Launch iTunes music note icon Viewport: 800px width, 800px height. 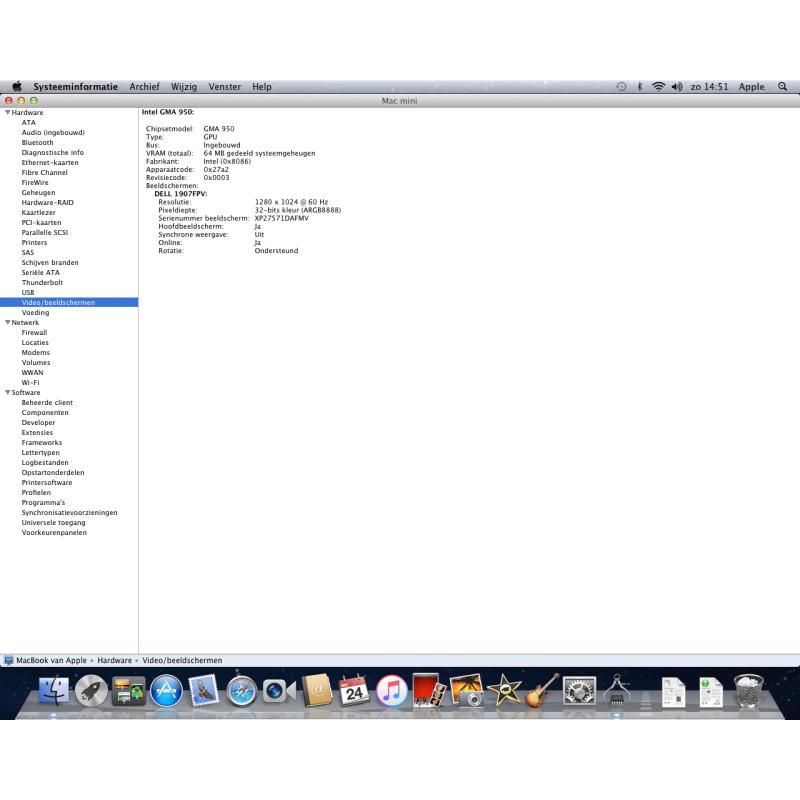pos(391,691)
